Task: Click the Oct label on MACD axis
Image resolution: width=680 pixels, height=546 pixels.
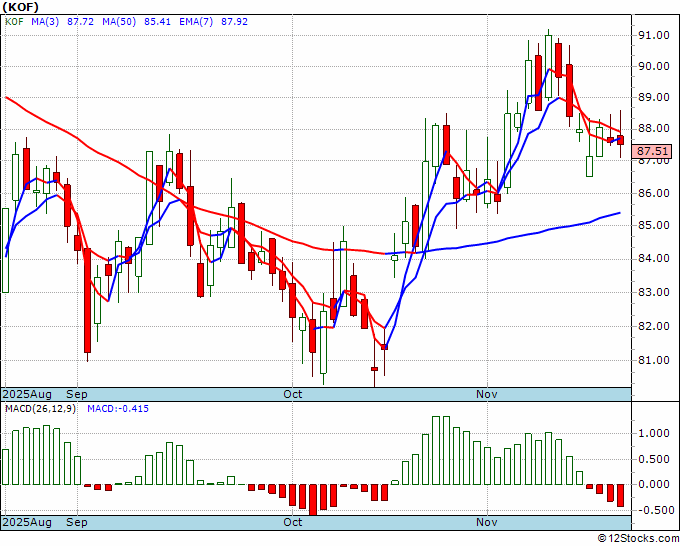Action: 293,522
